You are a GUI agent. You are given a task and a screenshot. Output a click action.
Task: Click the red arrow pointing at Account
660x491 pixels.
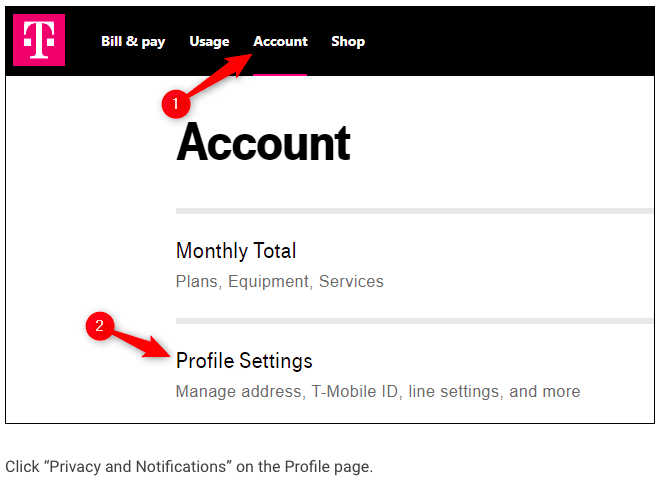(x=221, y=74)
